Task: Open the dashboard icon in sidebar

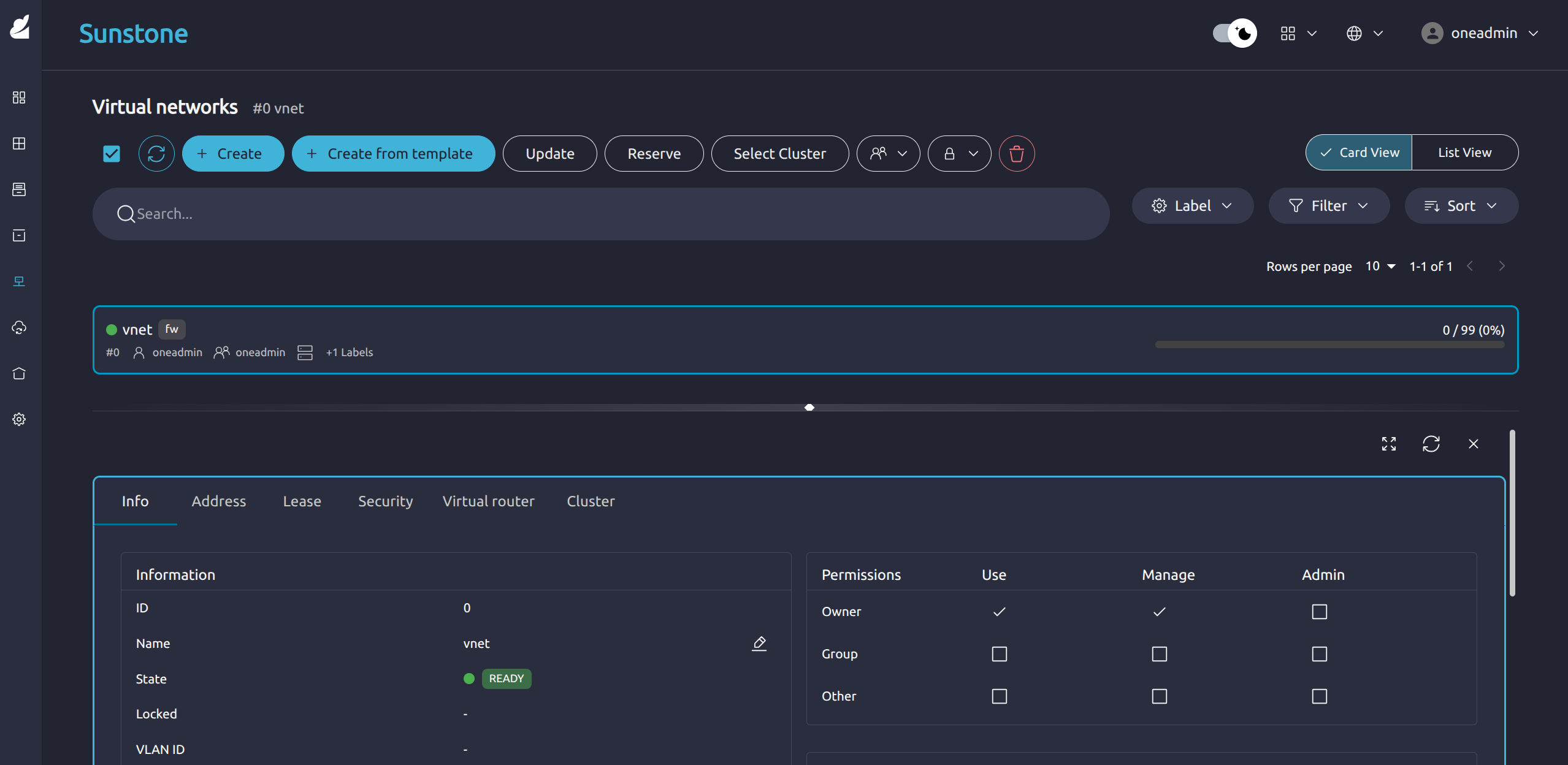Action: pos(19,97)
